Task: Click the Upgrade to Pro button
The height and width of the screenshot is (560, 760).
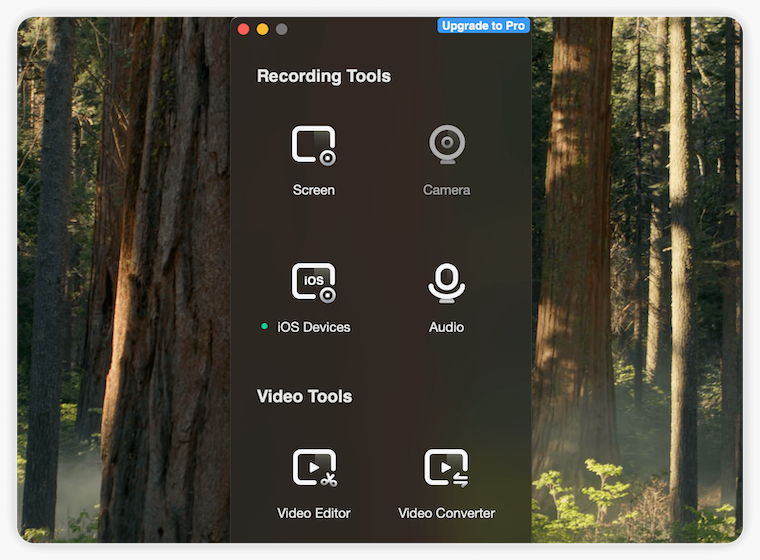Action: tap(483, 26)
